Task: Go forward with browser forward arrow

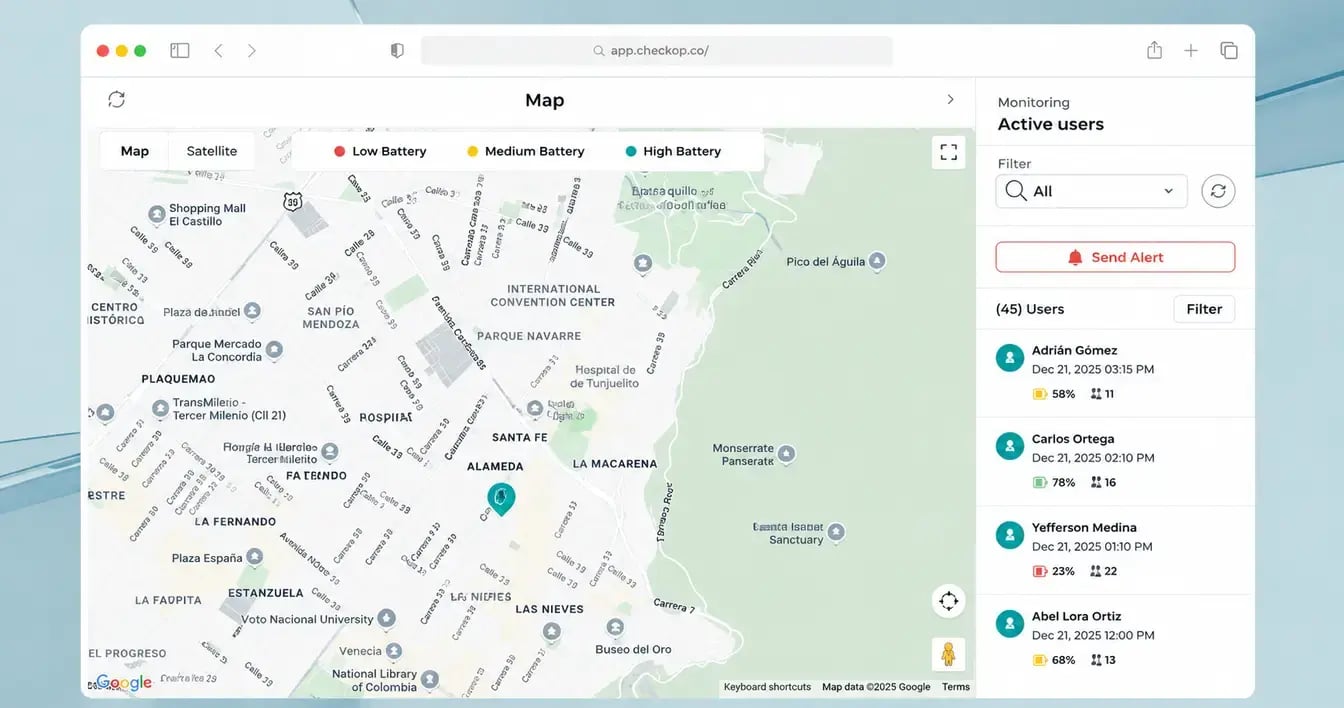Action: pyautogui.click(x=251, y=50)
